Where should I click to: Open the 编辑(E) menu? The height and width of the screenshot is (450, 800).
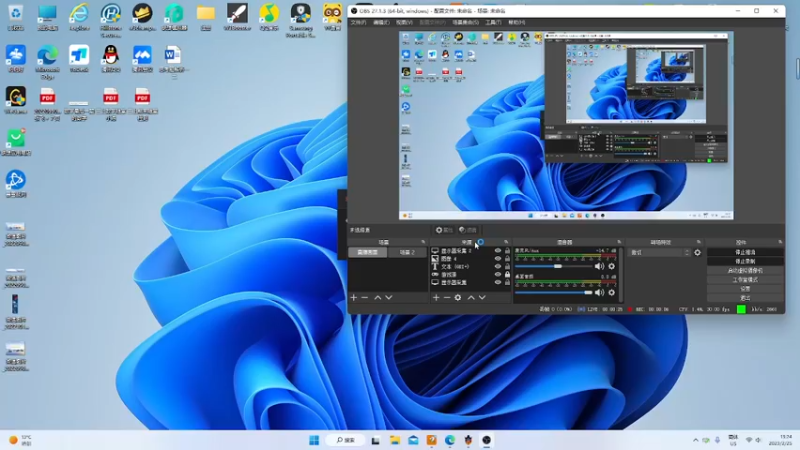(x=381, y=22)
